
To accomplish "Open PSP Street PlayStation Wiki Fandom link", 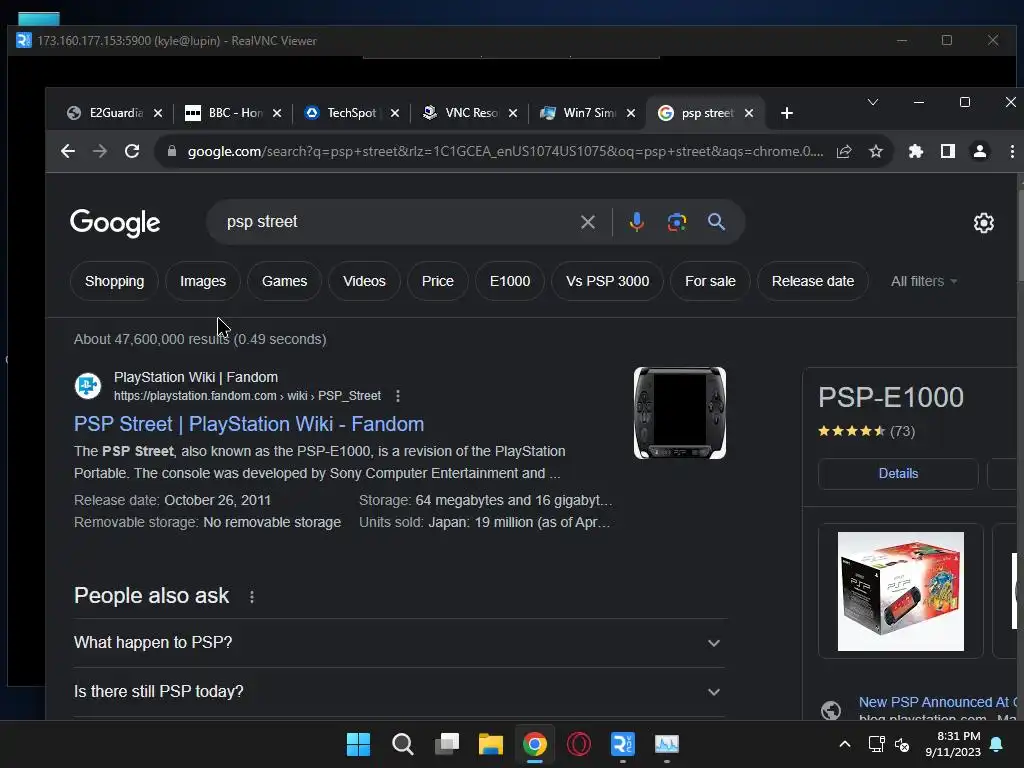I will [x=249, y=424].
